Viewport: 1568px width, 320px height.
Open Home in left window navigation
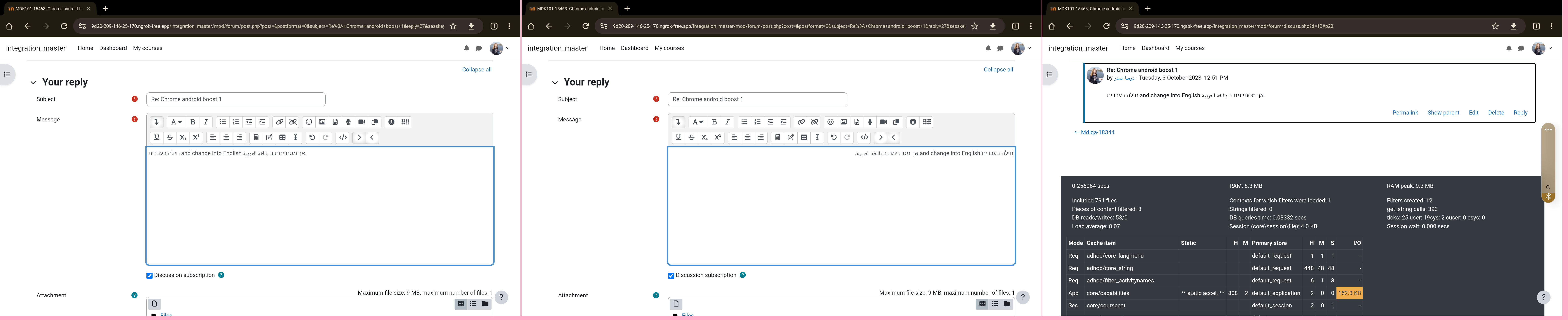click(85, 48)
